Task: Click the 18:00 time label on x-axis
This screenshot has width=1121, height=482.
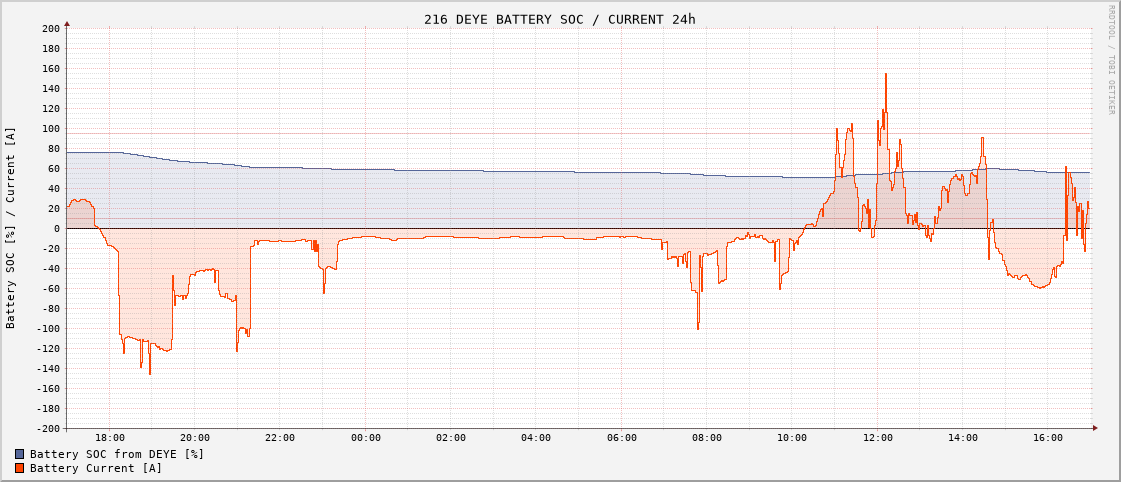Action: 110,438
